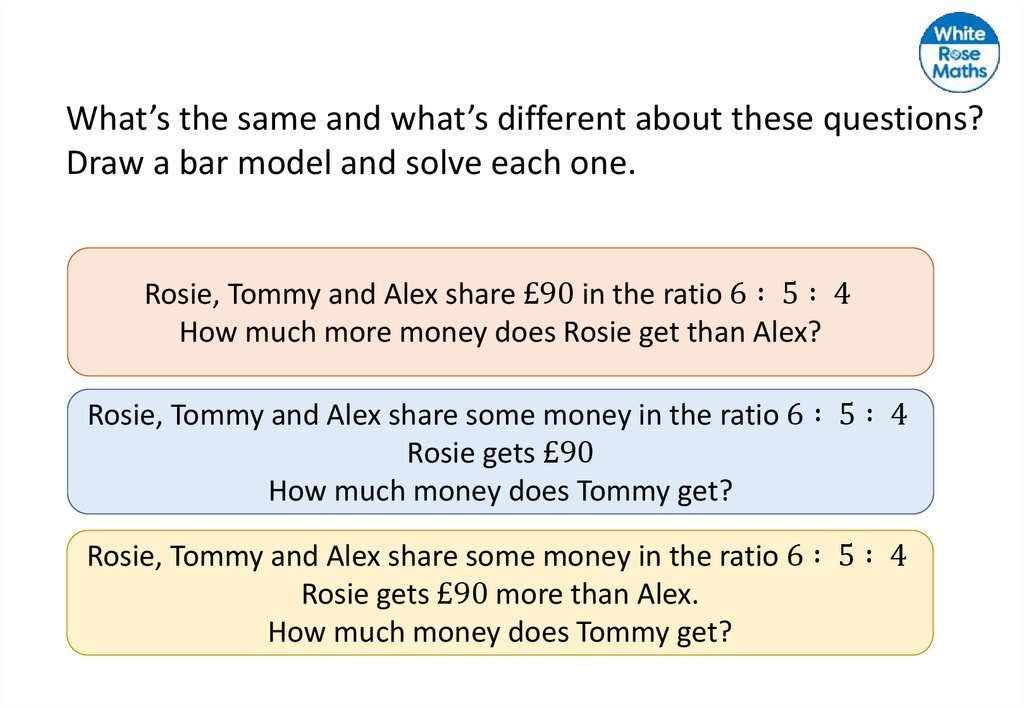Click the £90 amount in the orange box

pos(549,295)
